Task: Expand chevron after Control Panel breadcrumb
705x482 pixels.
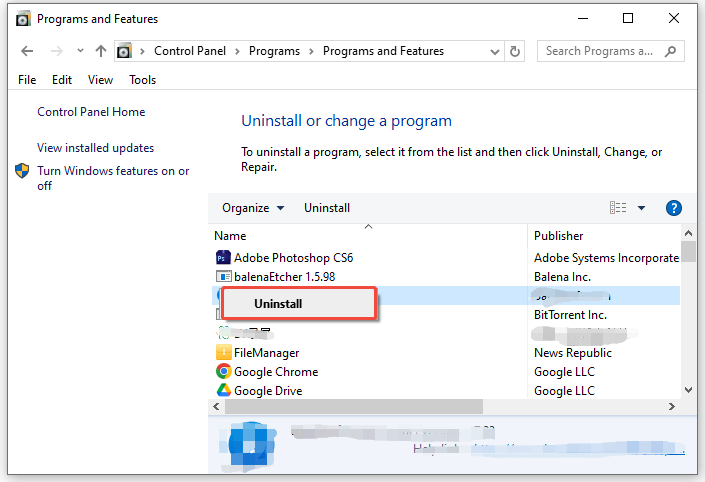Action: click(237, 51)
